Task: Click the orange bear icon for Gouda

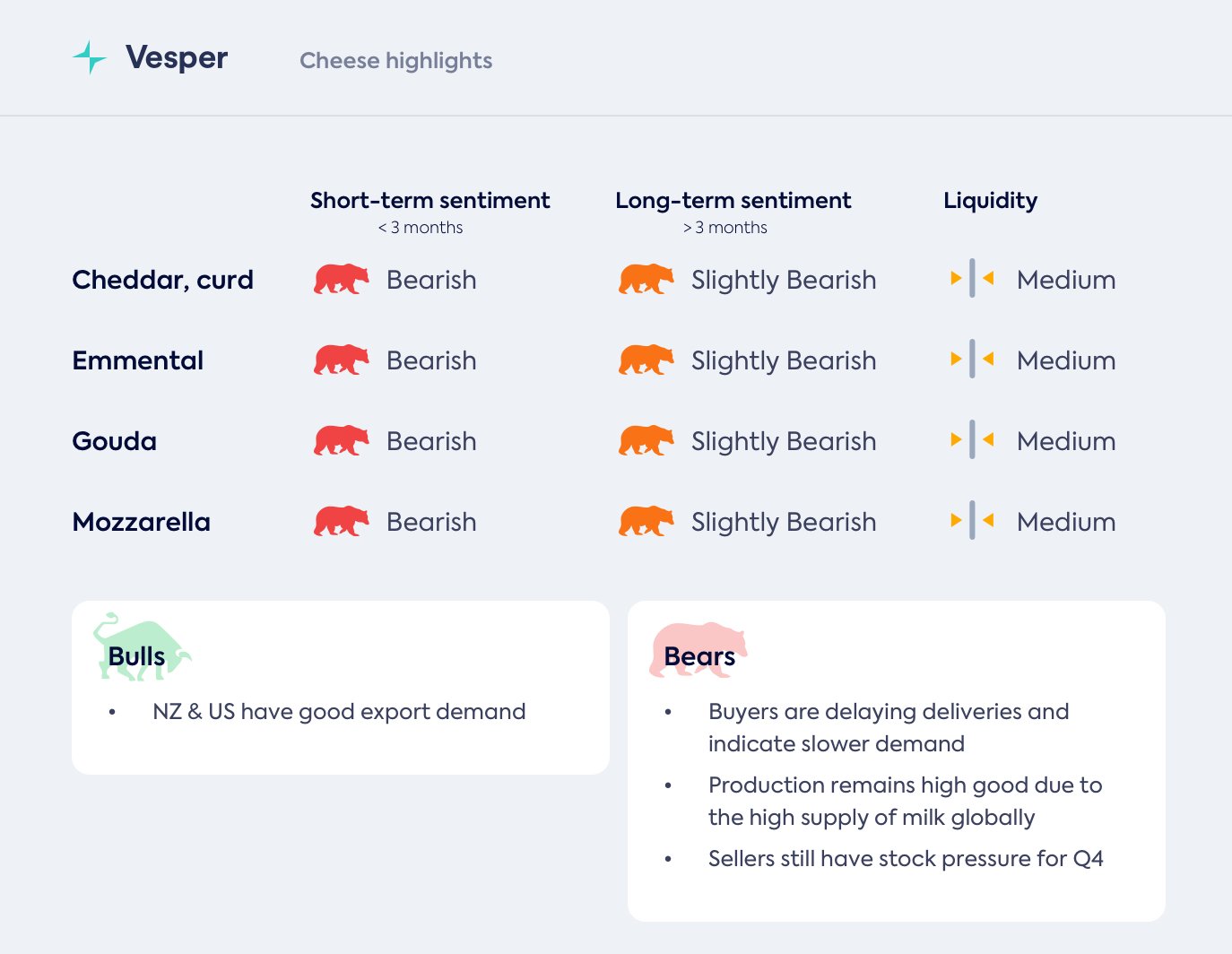Action: point(646,441)
